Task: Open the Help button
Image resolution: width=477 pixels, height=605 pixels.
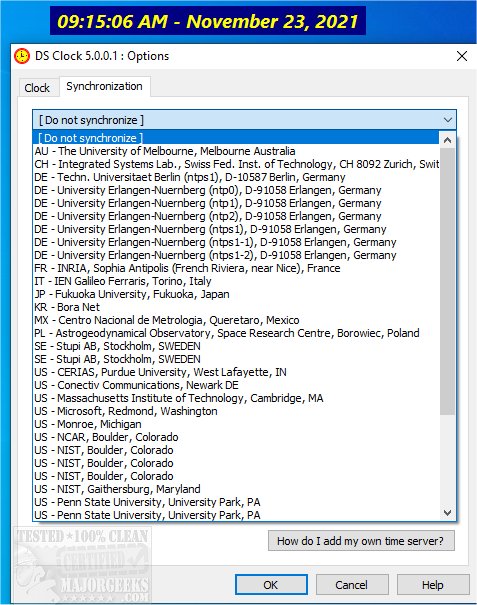Action: click(433, 585)
